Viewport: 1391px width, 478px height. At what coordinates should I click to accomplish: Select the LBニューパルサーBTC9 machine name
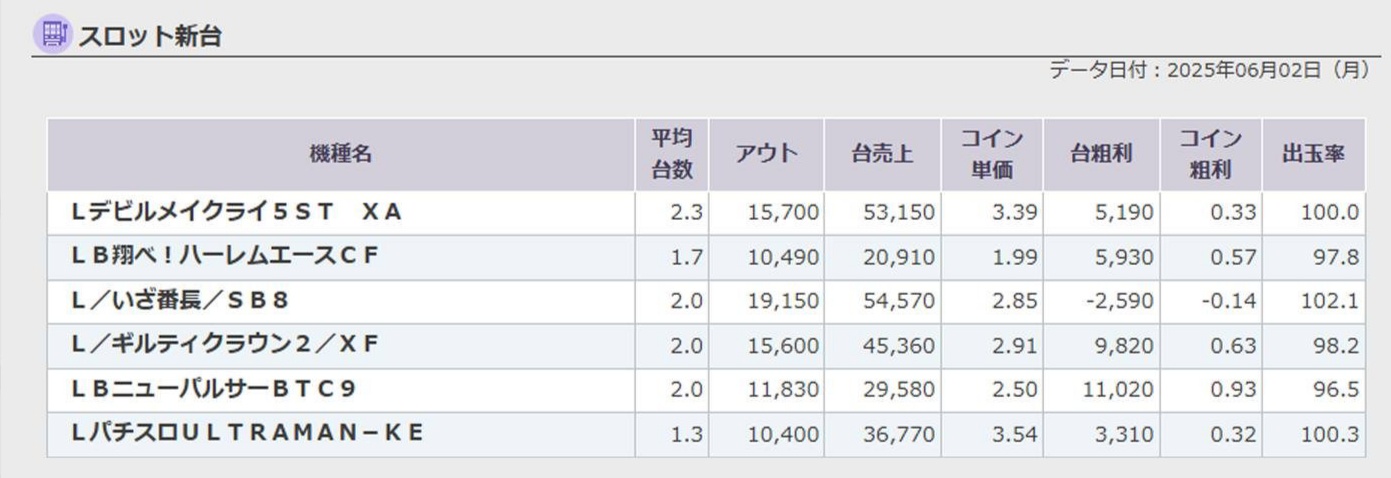(213, 389)
